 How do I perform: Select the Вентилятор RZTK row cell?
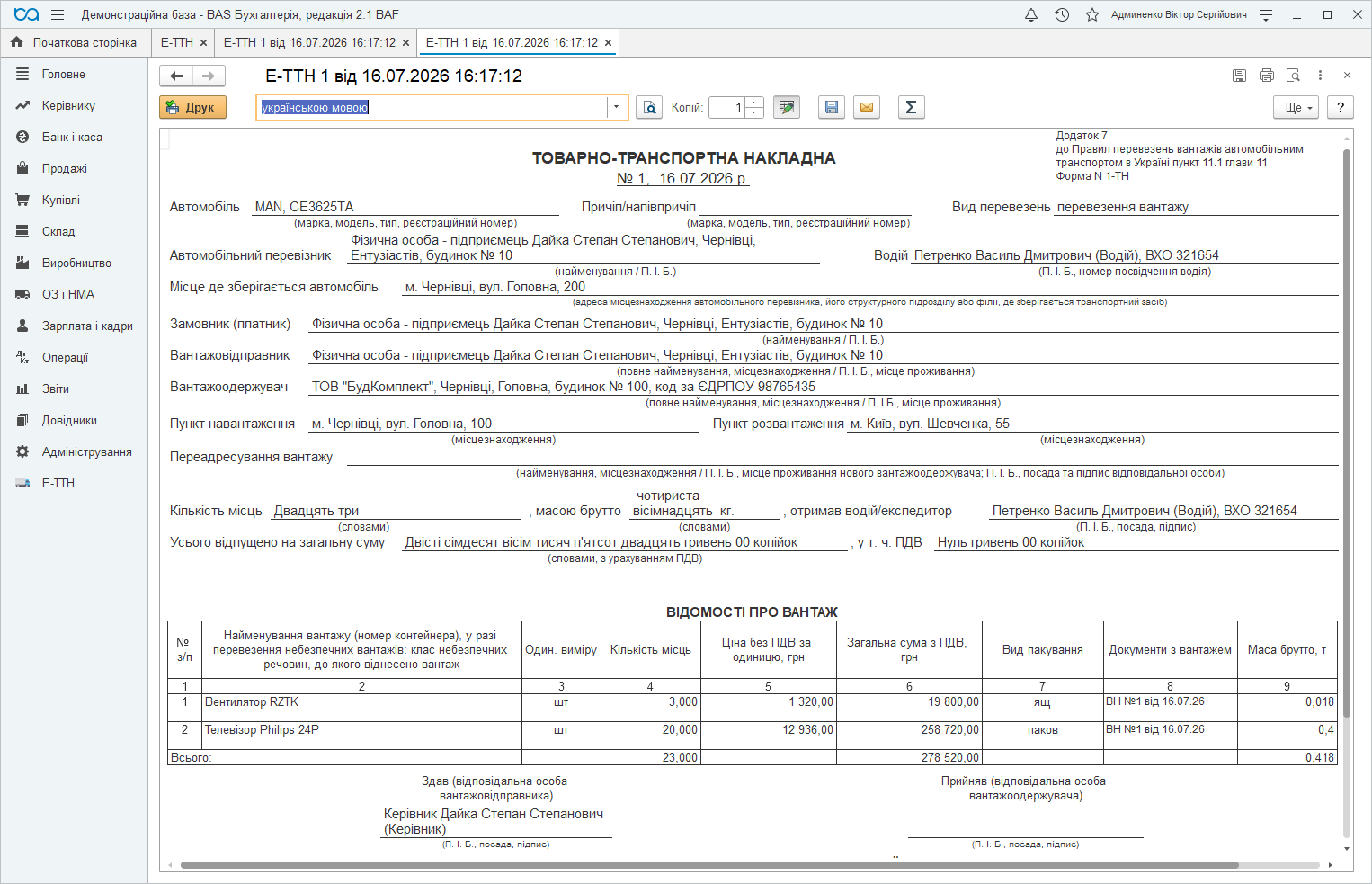click(x=361, y=707)
